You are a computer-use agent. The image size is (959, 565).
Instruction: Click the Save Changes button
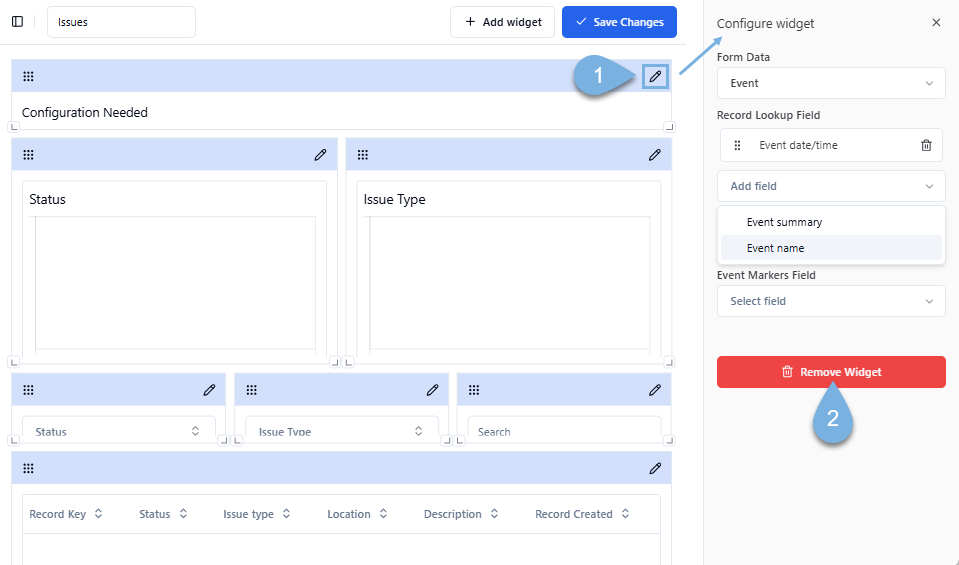[x=619, y=22]
